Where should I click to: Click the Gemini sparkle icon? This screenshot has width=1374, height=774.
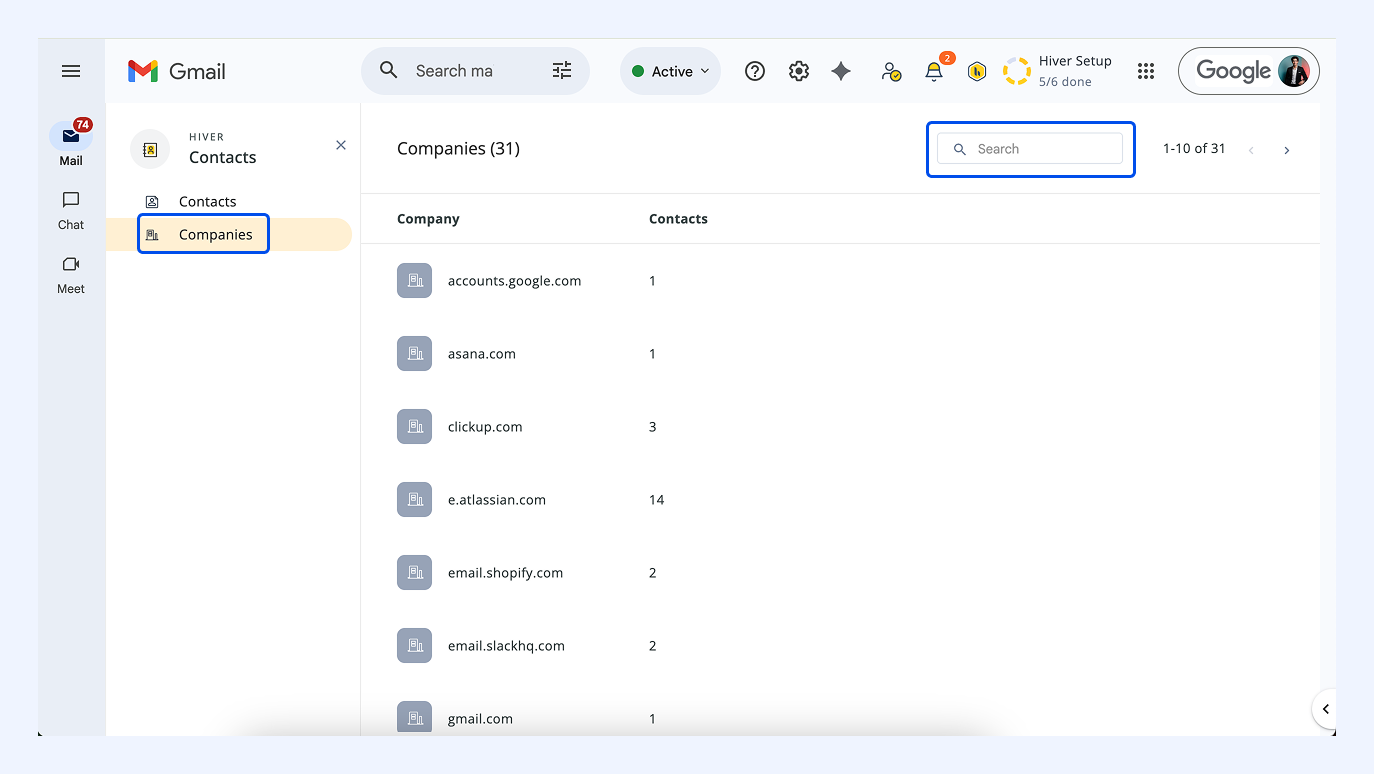(841, 71)
